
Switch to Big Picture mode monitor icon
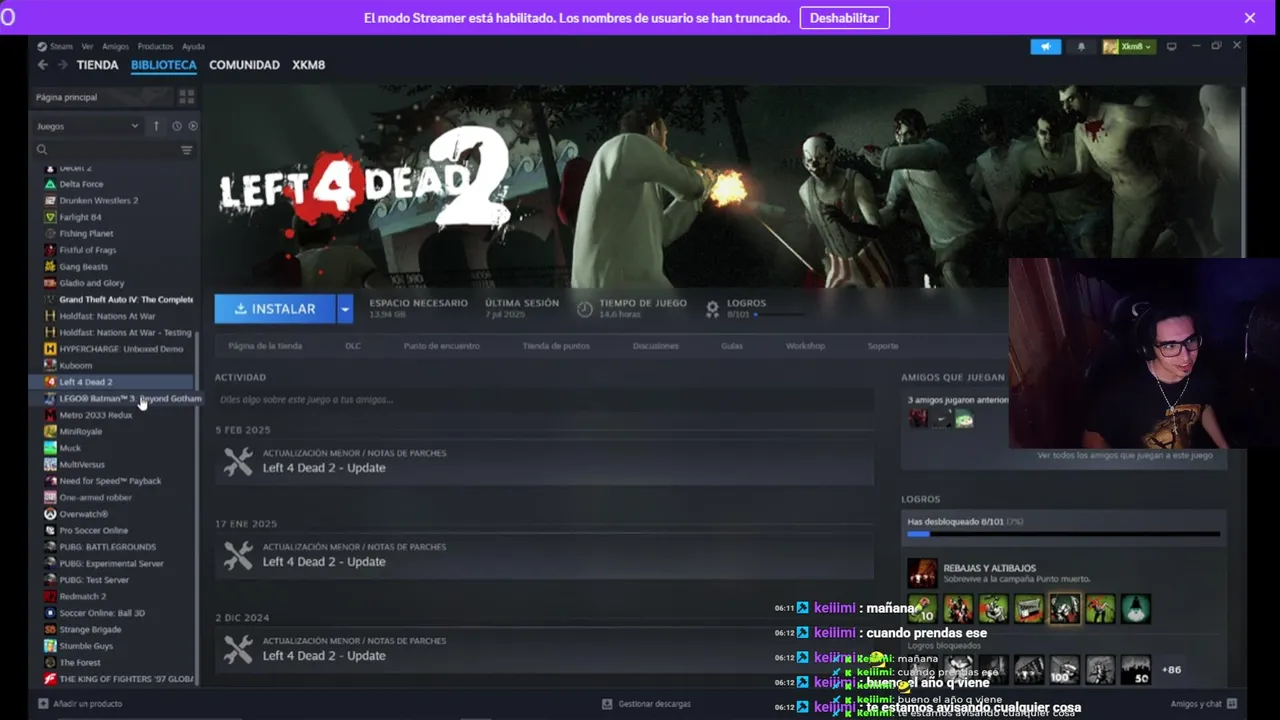1171,46
